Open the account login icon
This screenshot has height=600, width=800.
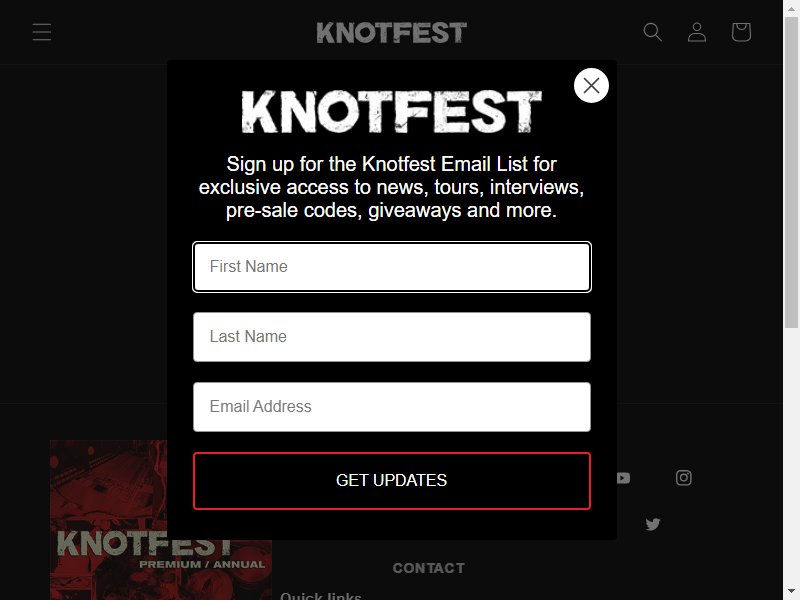[x=697, y=32]
